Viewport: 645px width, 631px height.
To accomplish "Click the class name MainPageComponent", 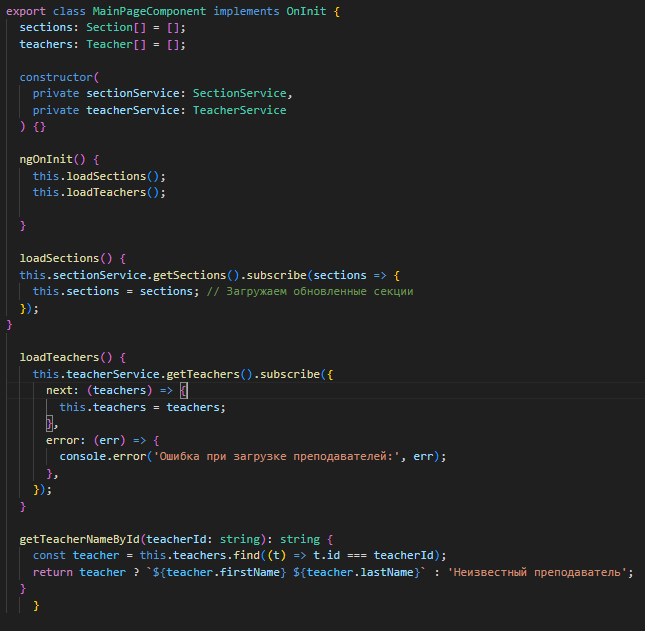I will click(x=149, y=12).
